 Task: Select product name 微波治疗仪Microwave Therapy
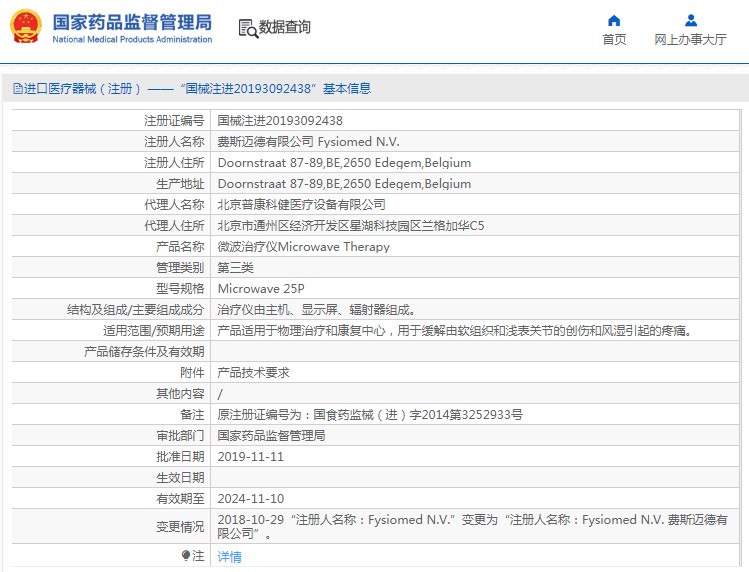click(x=303, y=247)
